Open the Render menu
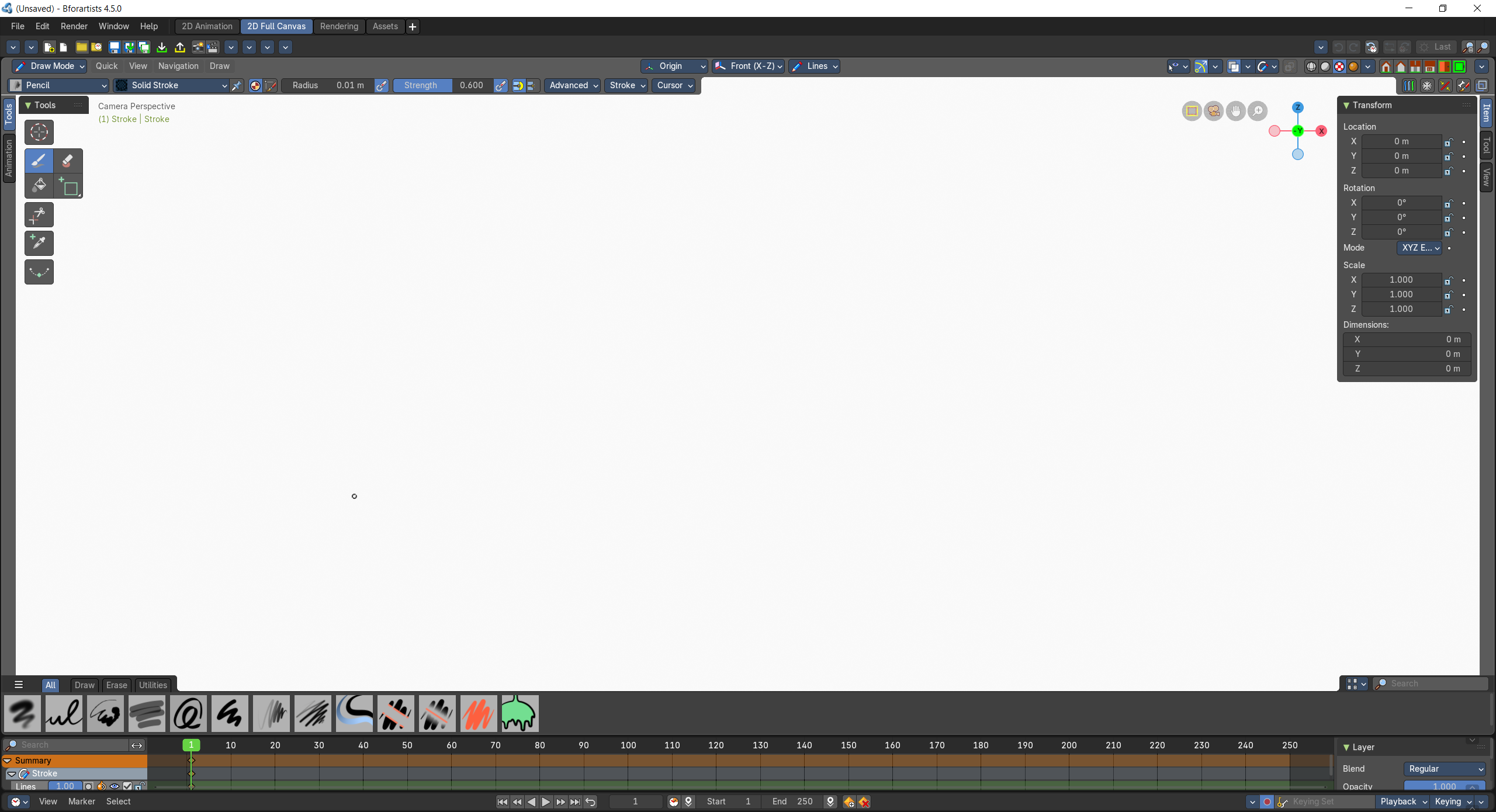Screen dimensions: 1496x812 (74, 26)
